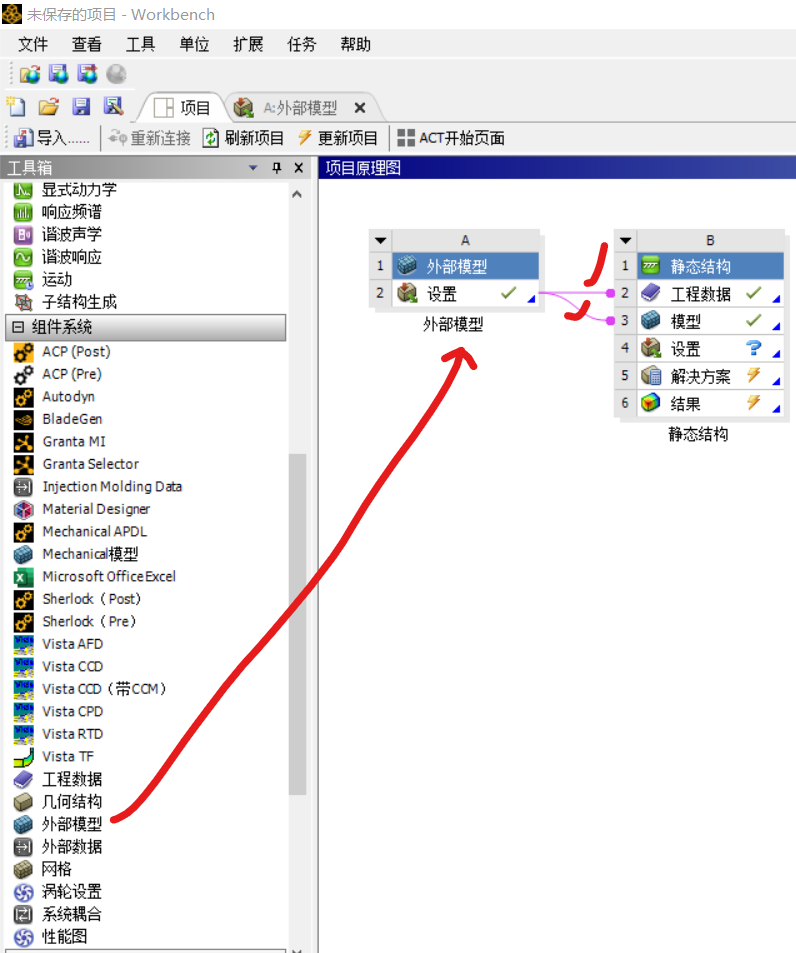
Task: Click the 重新连接 reconnect button
Action: (x=149, y=138)
